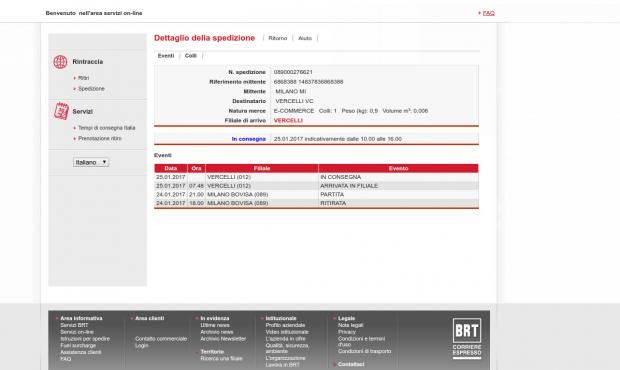
Task: Click the Servizi sidebar heading
Action: tap(82, 111)
